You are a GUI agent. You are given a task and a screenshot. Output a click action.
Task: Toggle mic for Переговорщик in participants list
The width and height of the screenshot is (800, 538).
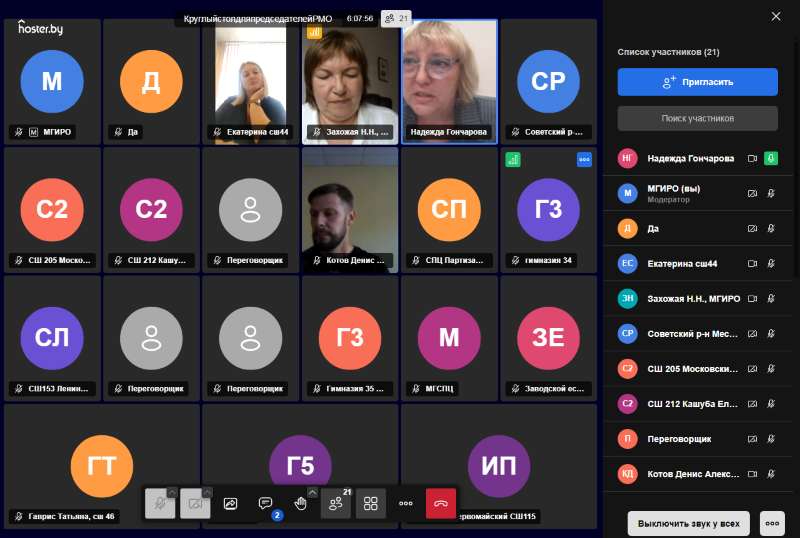[771, 439]
